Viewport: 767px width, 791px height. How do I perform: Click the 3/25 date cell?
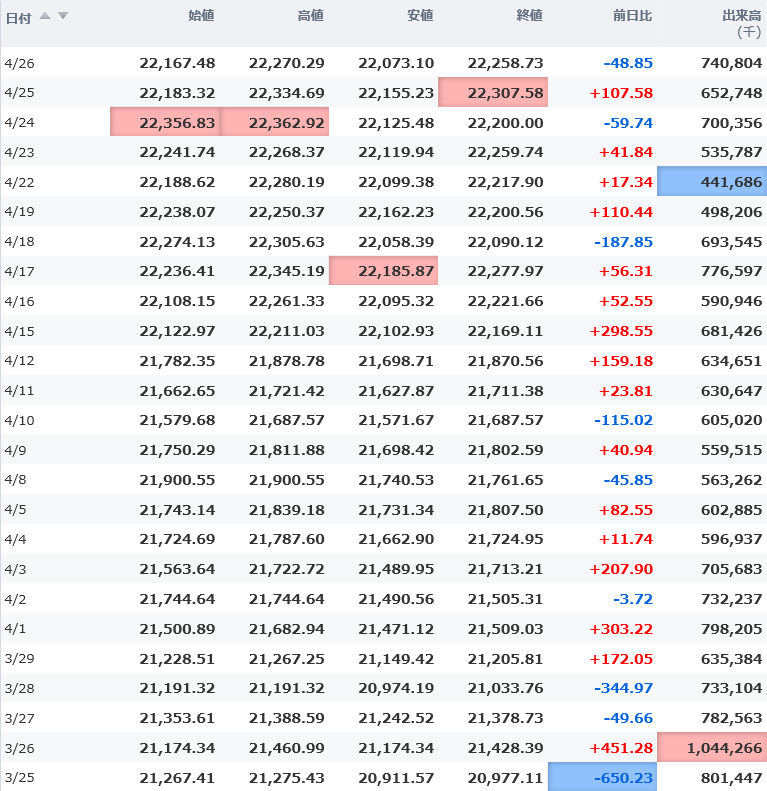19,778
